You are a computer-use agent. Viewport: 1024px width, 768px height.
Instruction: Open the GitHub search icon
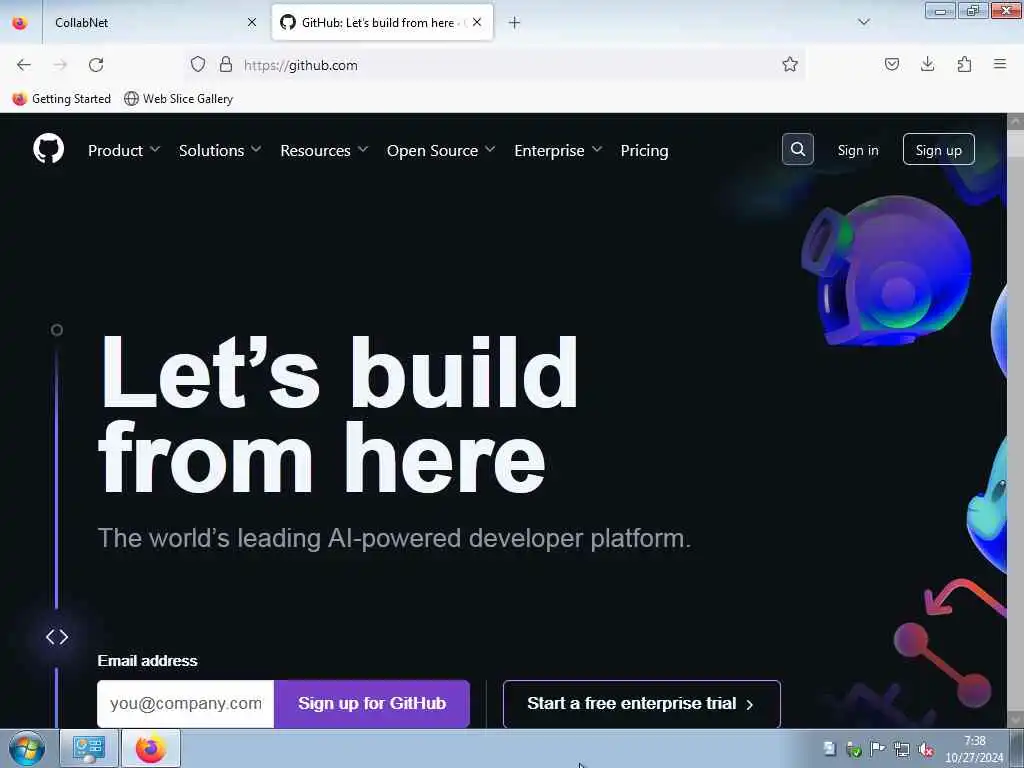[x=797, y=150]
